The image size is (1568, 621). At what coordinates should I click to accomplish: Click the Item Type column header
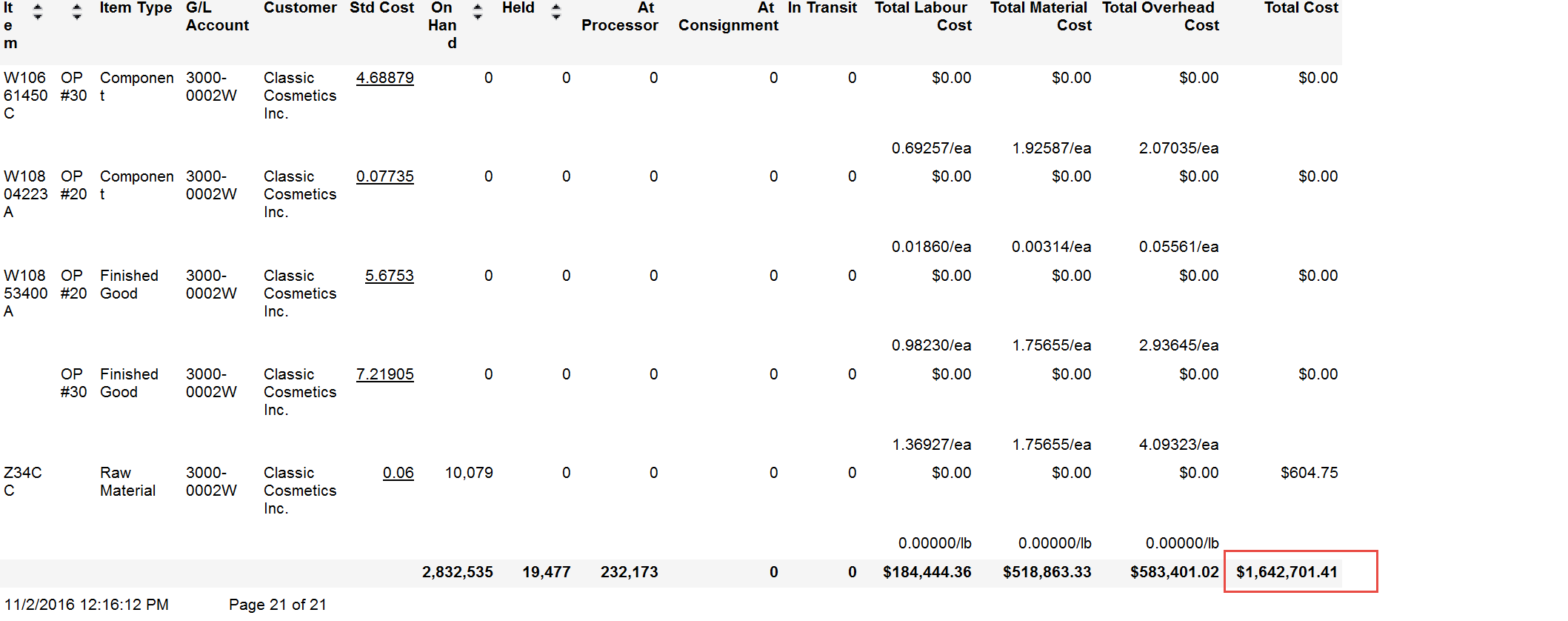[136, 8]
